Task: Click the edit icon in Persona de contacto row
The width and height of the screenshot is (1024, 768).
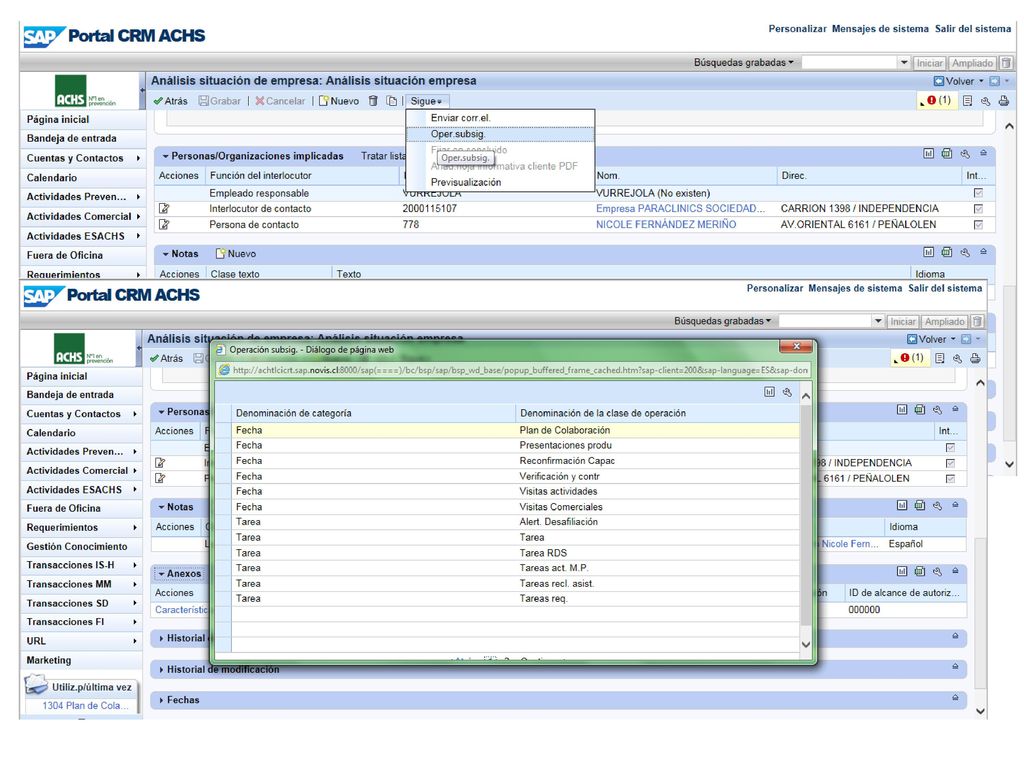Action: coord(164,224)
